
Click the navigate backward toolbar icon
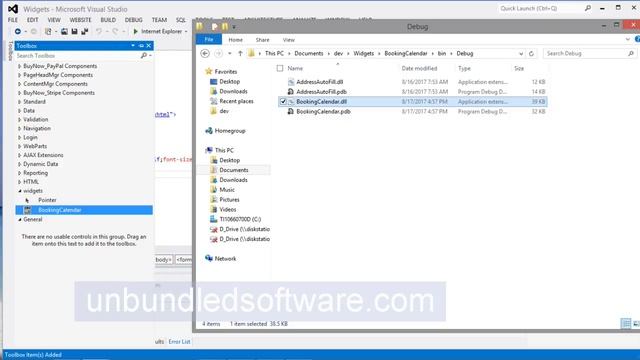tap(18, 31)
